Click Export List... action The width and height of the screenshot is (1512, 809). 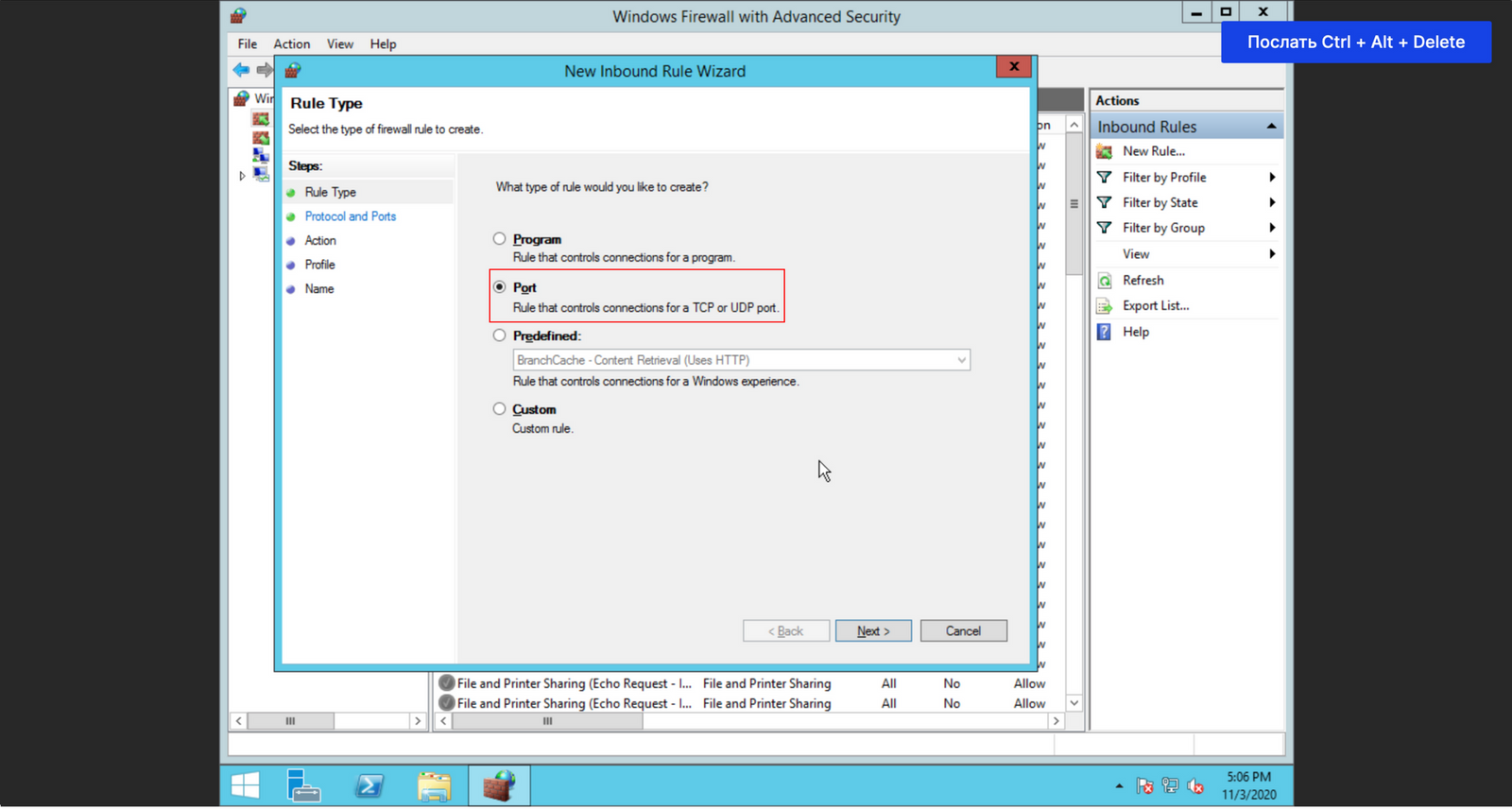click(1156, 306)
